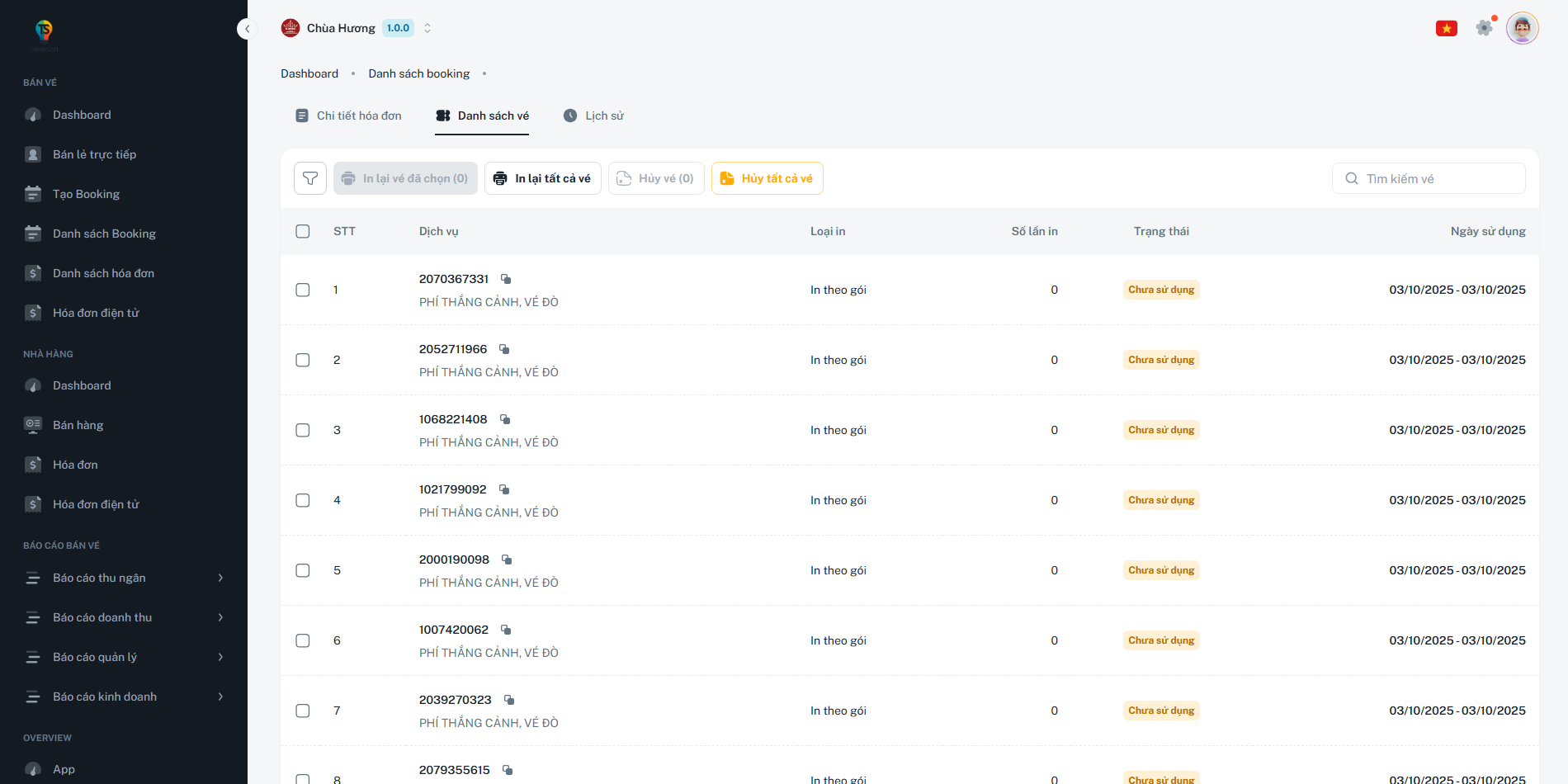Switch to the Chi tiết hóa đơn tab
Viewport: 1568px width, 784px height.
pyautogui.click(x=348, y=116)
